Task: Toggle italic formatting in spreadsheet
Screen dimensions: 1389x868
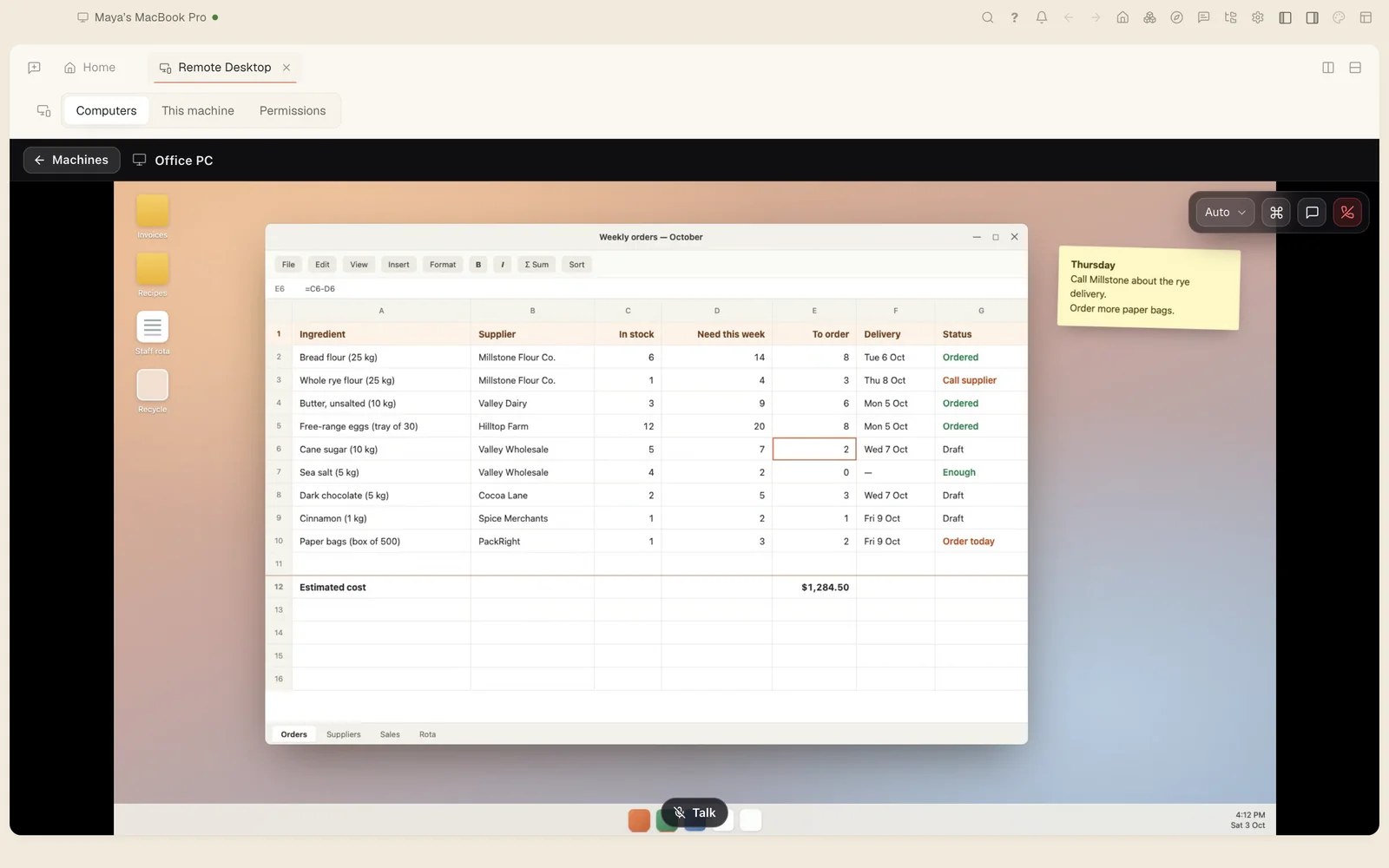Action: [x=503, y=265]
